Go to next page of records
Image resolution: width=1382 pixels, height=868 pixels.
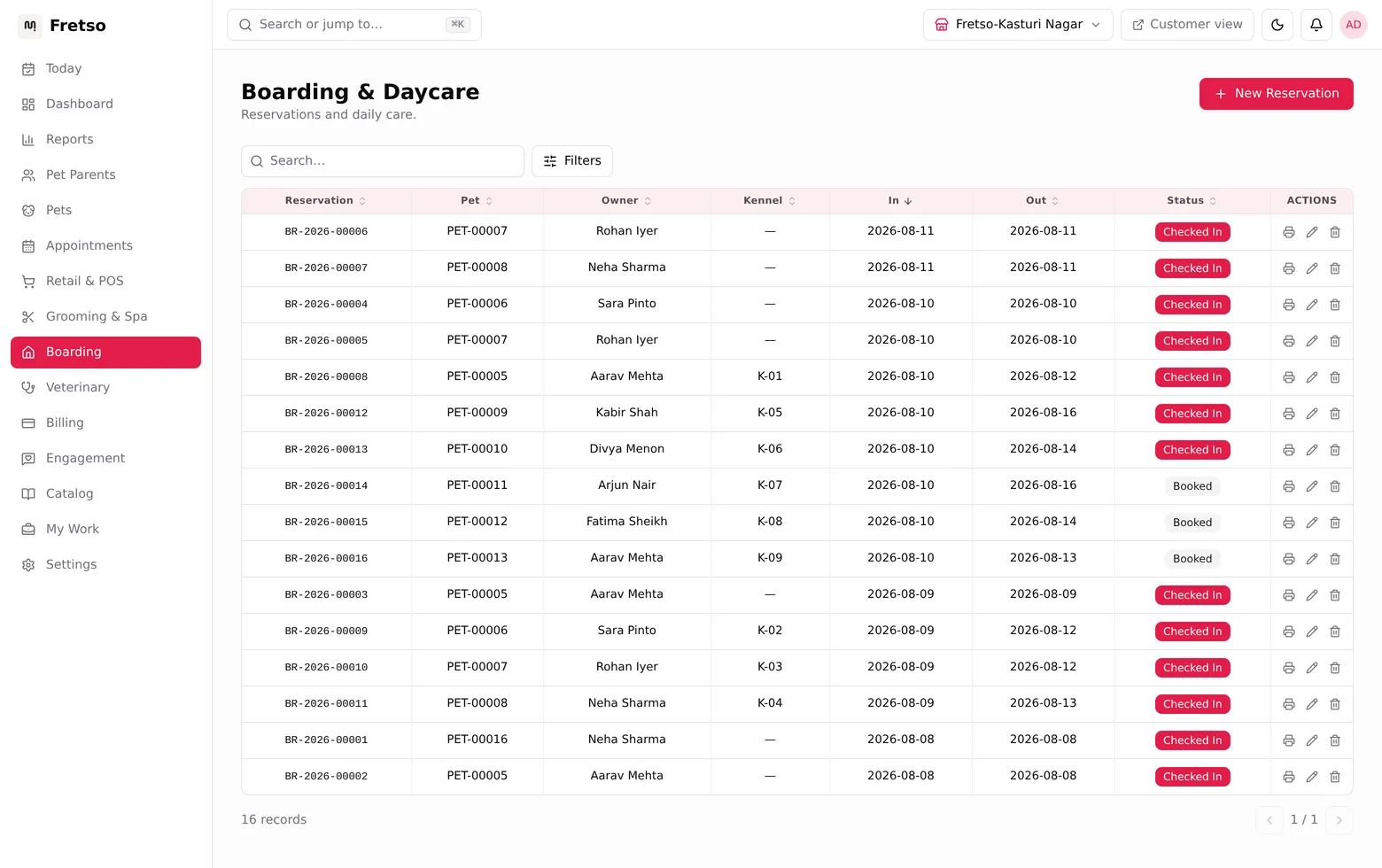pos(1339,820)
